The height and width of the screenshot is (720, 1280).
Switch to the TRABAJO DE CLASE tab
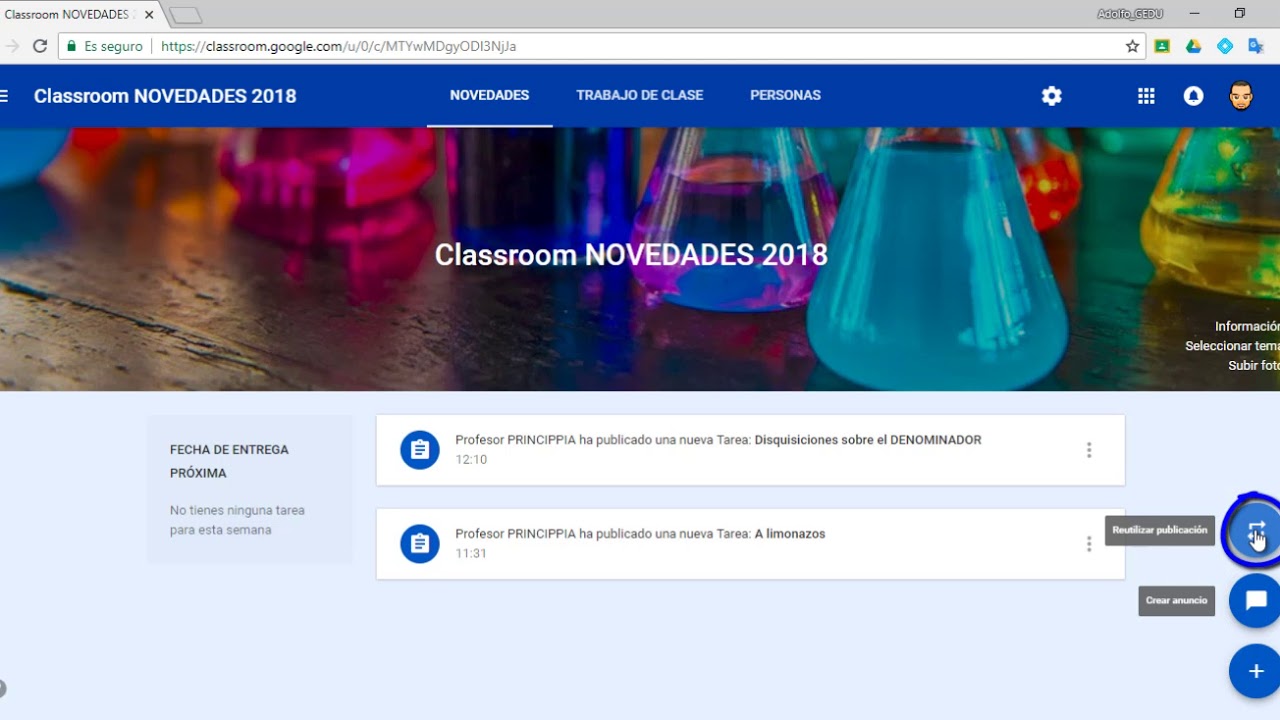(x=640, y=96)
